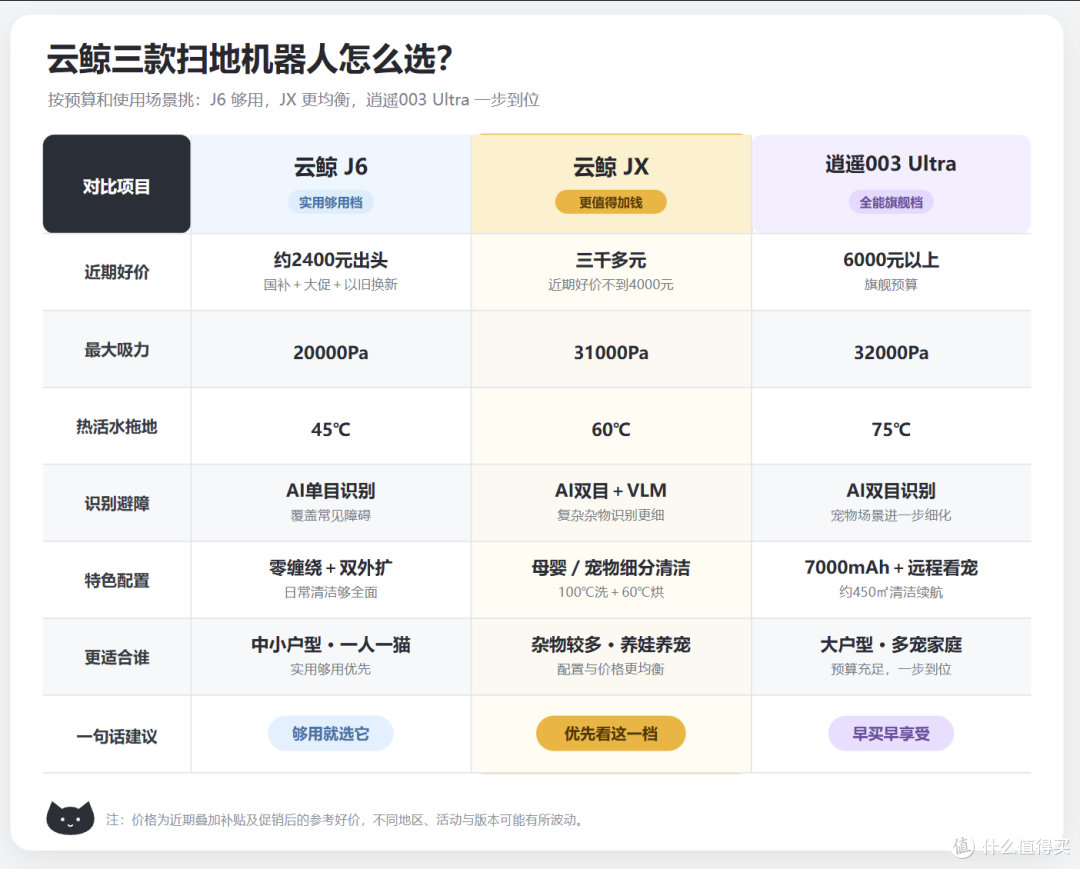
Task: Select the 云鲸 J6 column heading
Action: click(x=331, y=167)
